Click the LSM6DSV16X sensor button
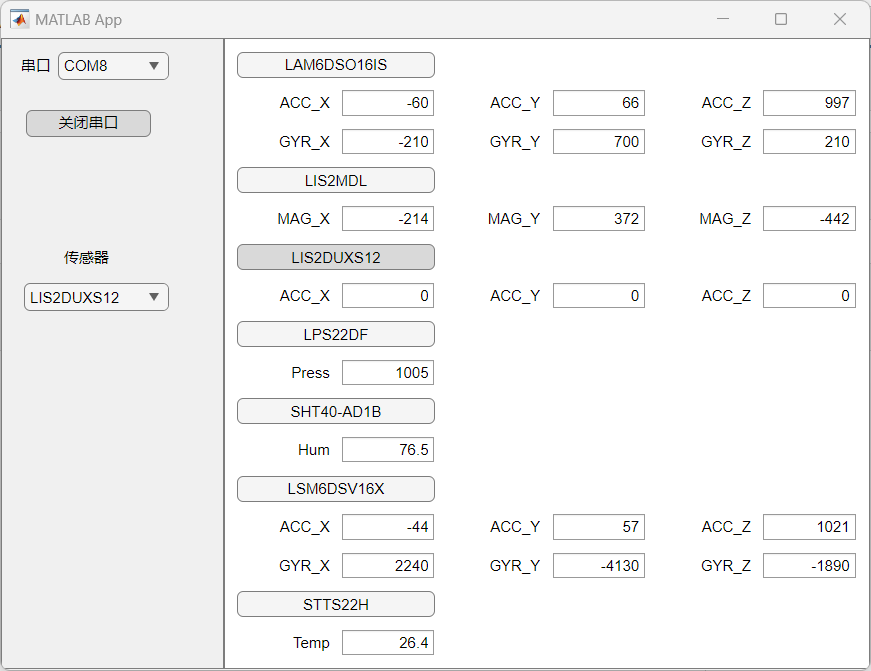The width and height of the screenshot is (871, 671). tap(336, 489)
